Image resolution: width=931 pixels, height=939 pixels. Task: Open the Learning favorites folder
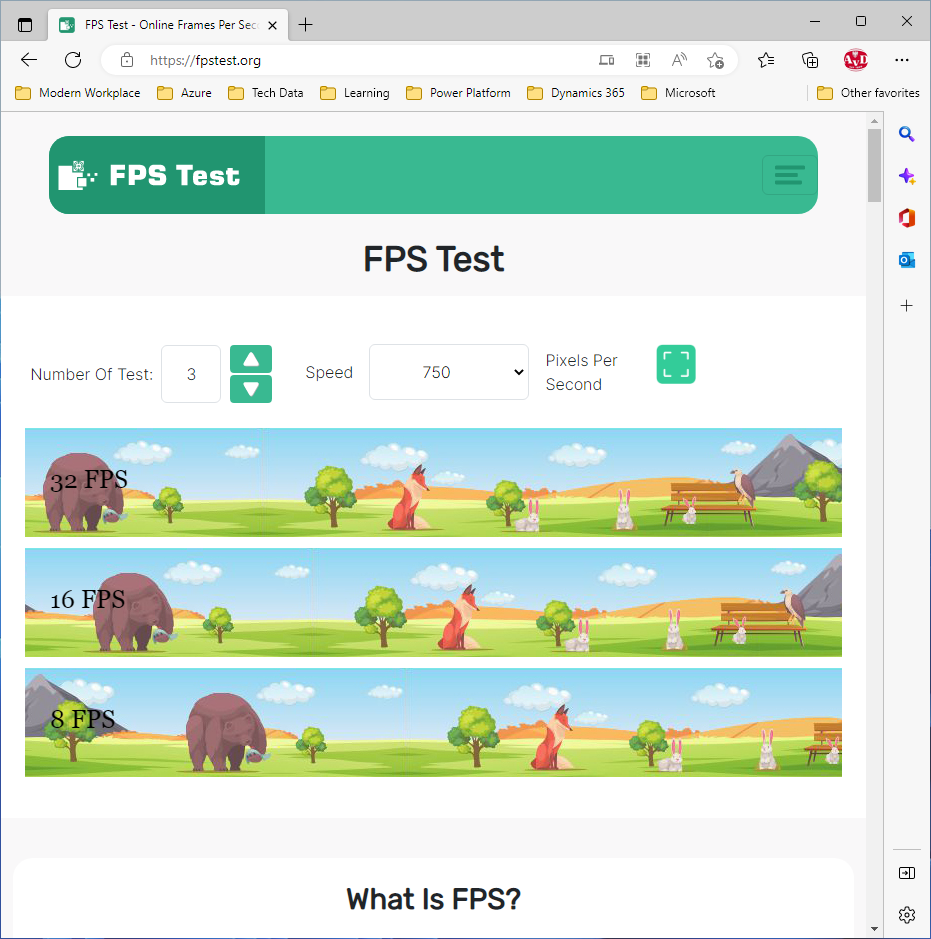coord(355,93)
